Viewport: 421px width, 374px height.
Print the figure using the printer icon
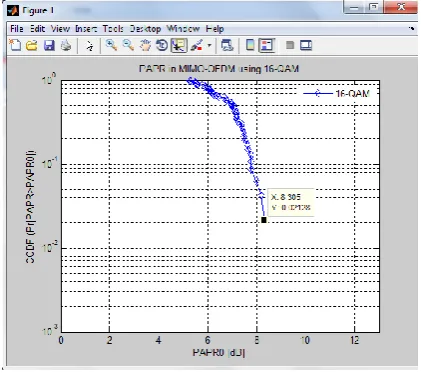coord(66,45)
